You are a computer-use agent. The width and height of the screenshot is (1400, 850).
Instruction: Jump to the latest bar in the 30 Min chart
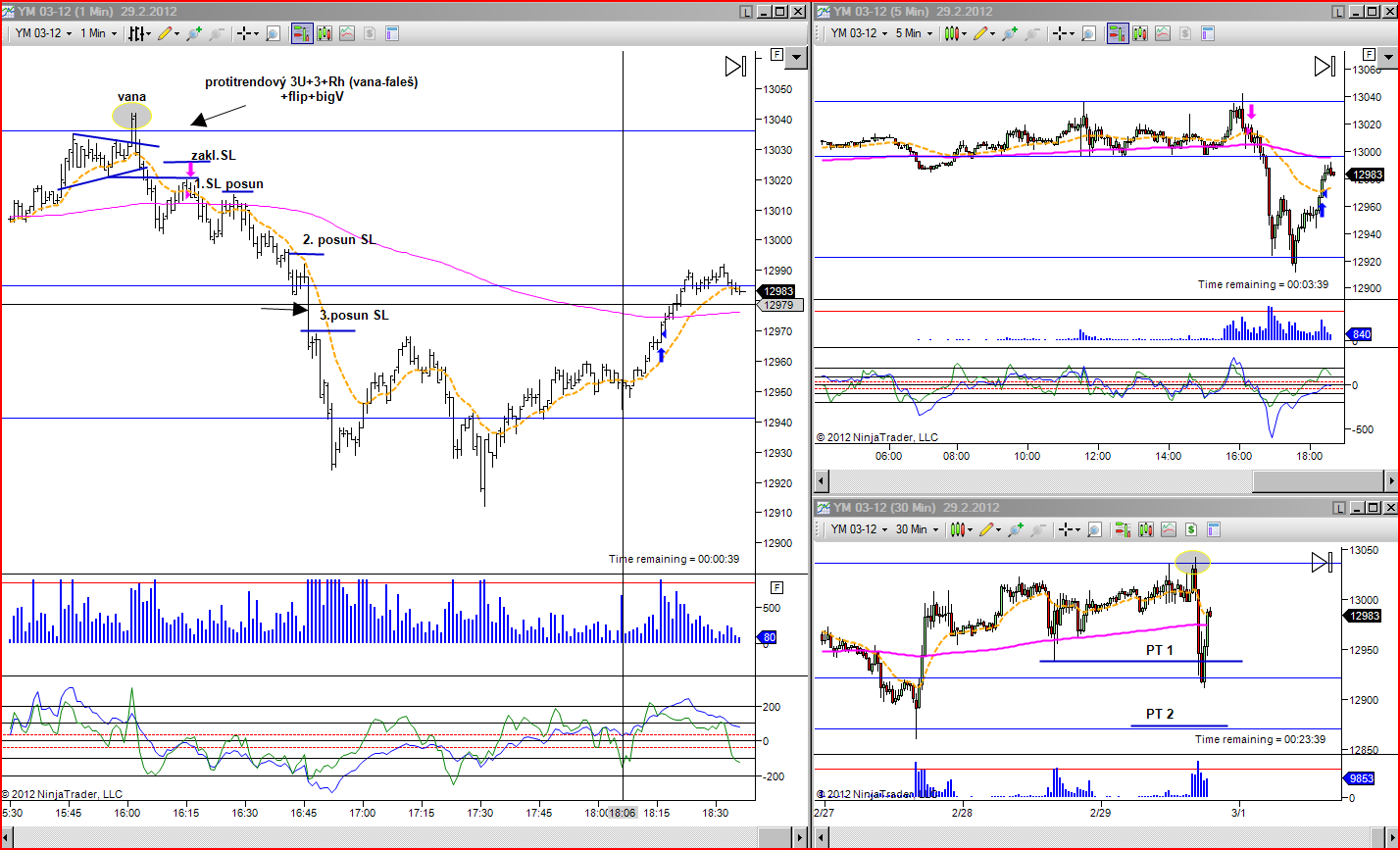pyautogui.click(x=1324, y=562)
